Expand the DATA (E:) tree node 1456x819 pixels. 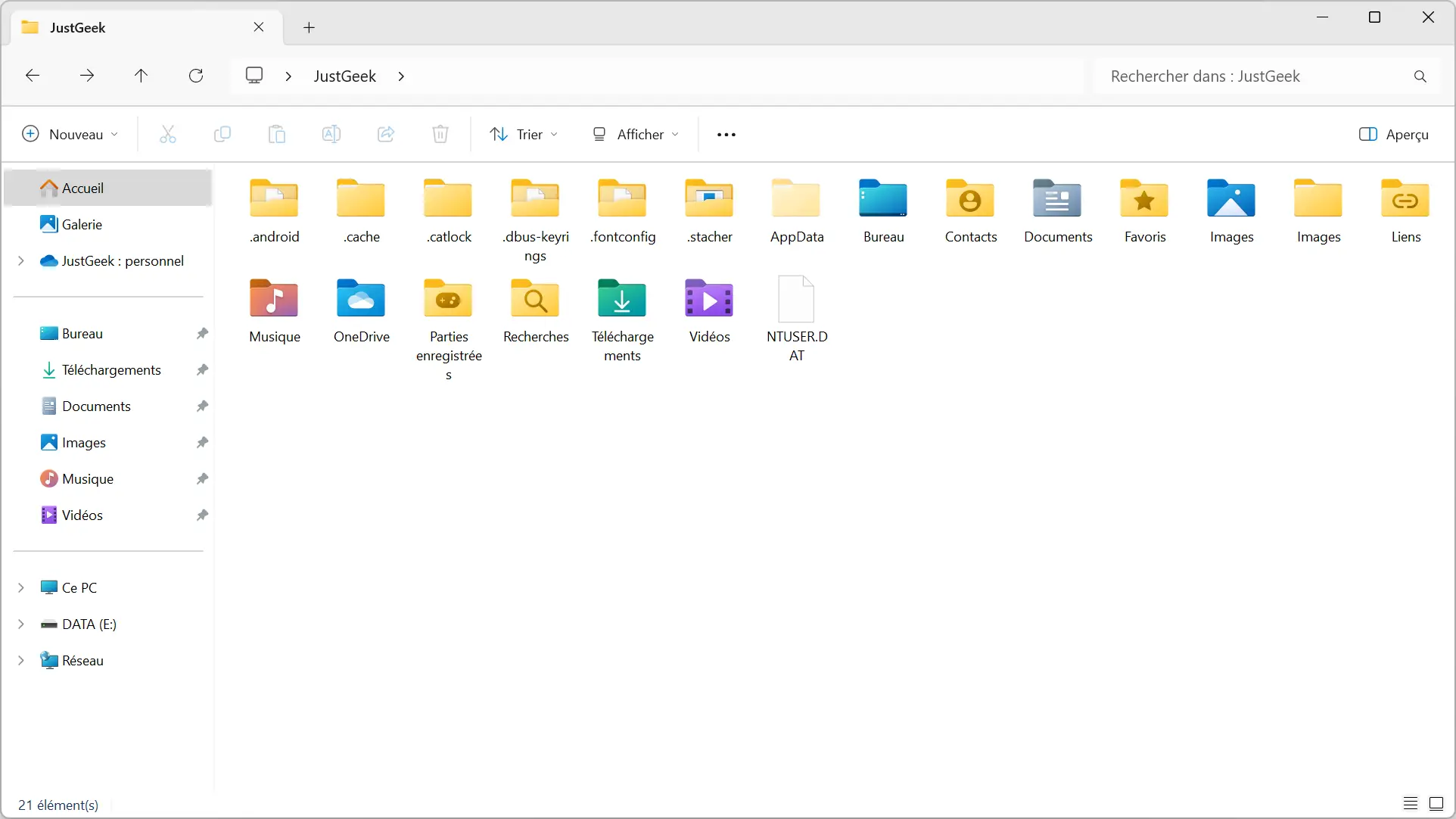point(21,624)
